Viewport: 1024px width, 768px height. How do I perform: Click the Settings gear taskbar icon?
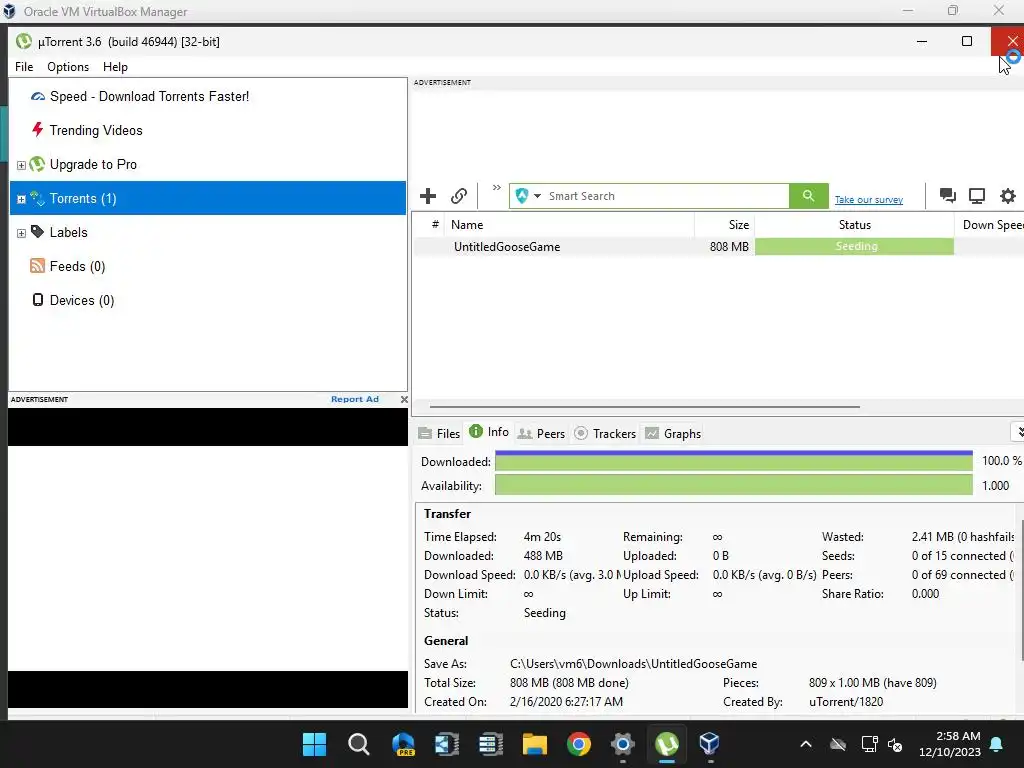tap(623, 744)
